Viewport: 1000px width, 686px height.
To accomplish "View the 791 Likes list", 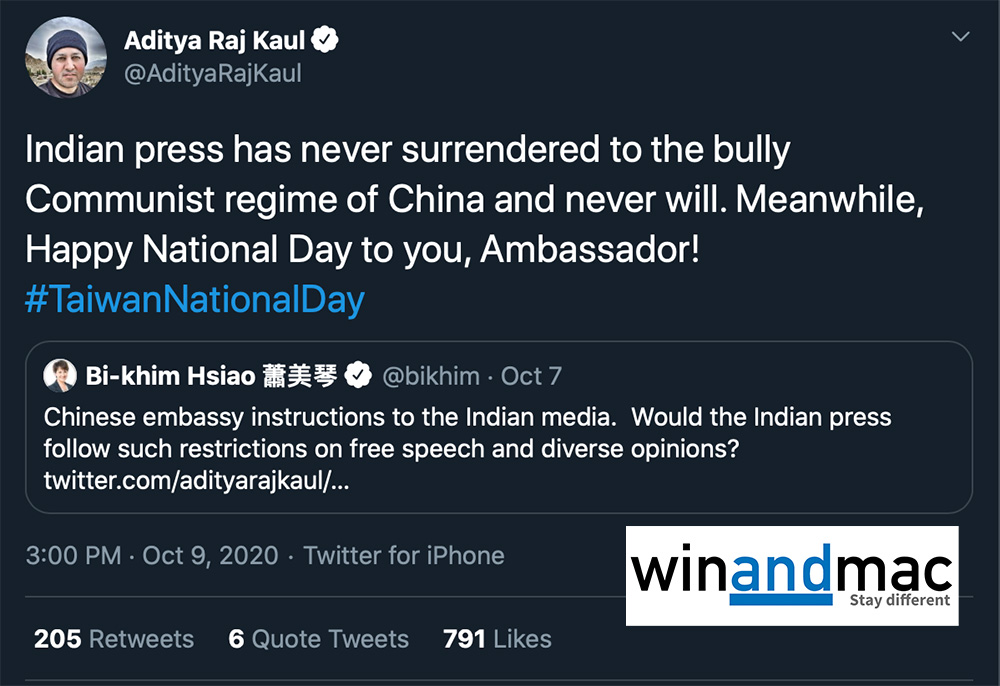I will click(x=497, y=639).
